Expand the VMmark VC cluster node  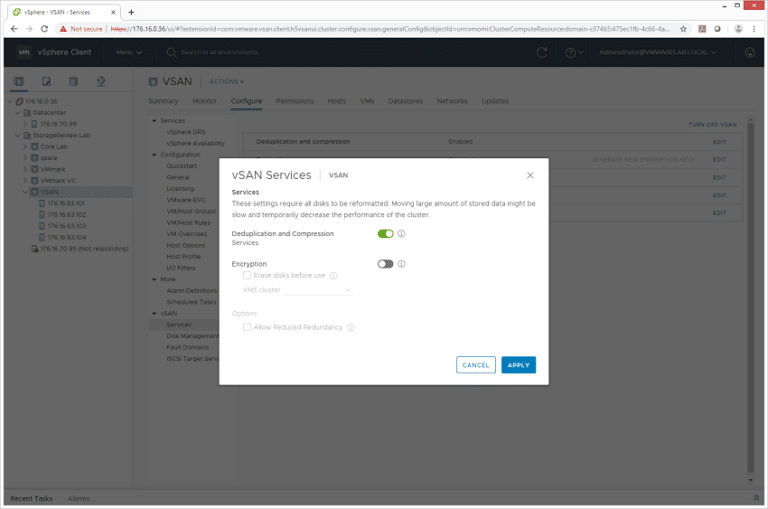[x=25, y=180]
